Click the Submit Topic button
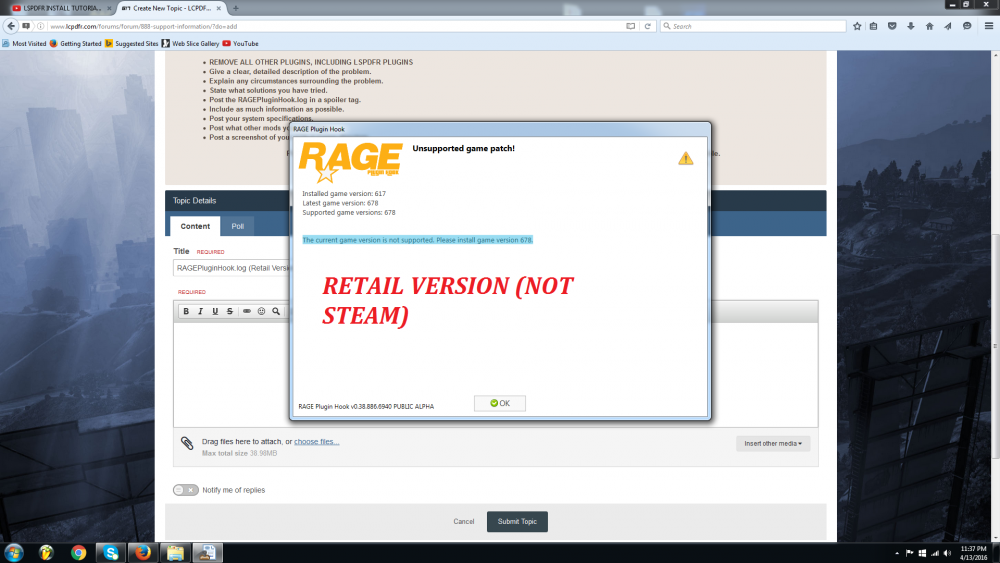This screenshot has width=1000, height=563. pos(517,522)
